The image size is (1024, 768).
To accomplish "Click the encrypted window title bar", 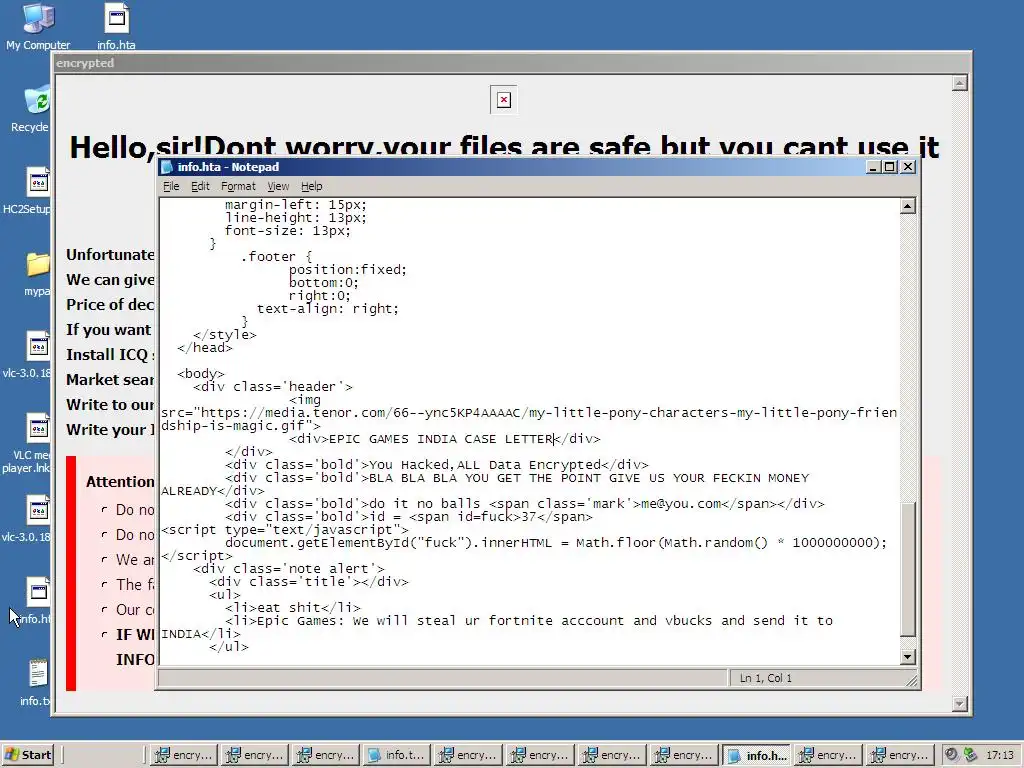I will click(511, 63).
